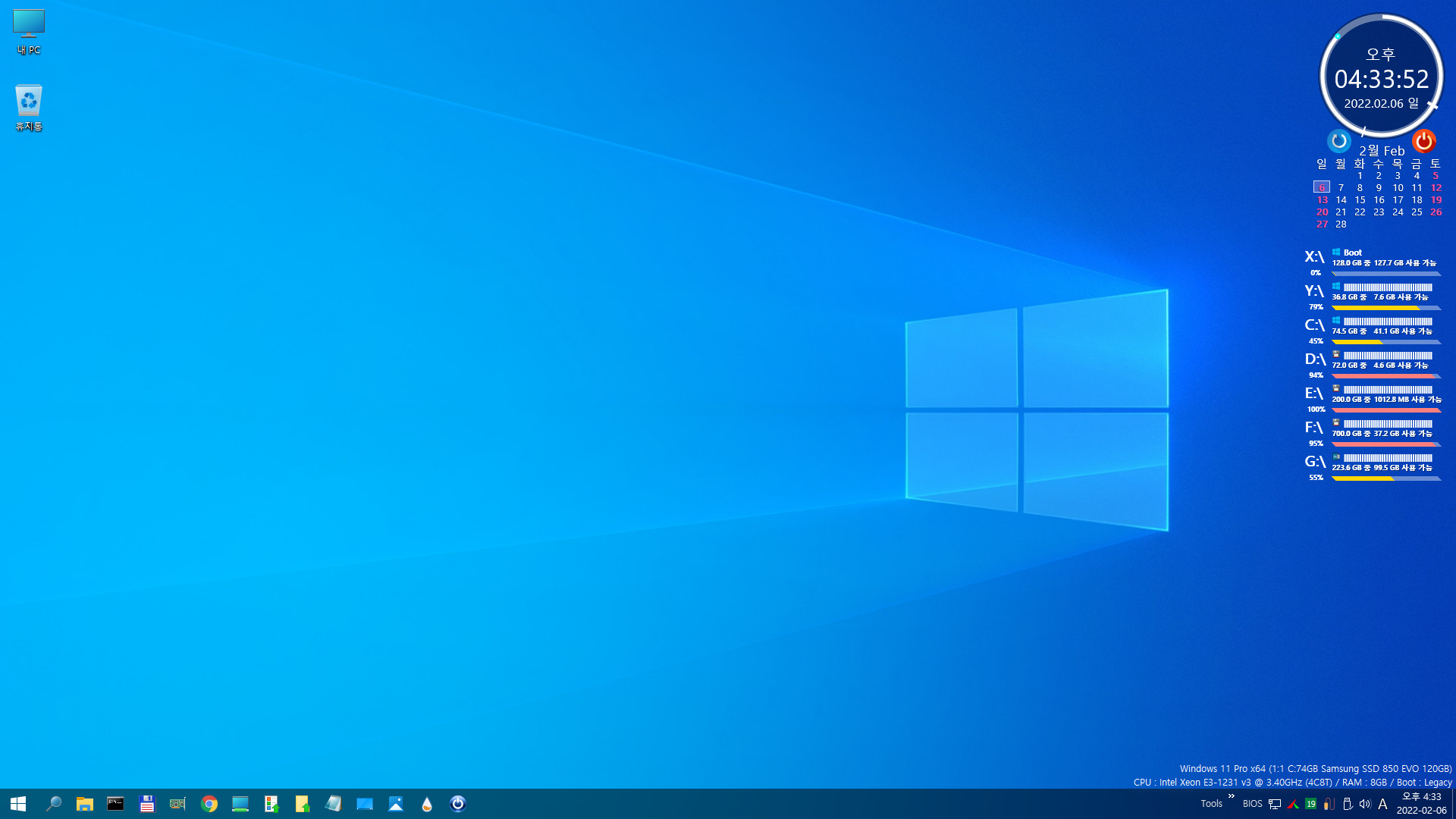Image resolution: width=1456 pixels, height=819 pixels.
Task: Click the CPU Intel Xeon info line
Action: (x=1292, y=783)
